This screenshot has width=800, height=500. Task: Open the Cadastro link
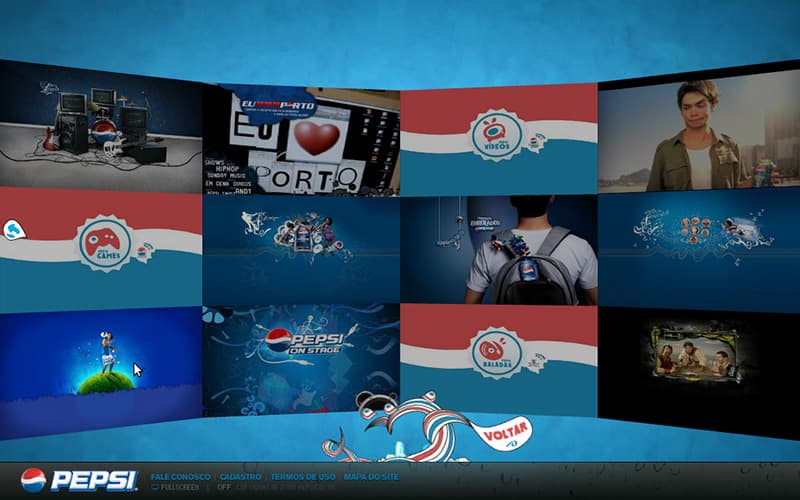click(240, 477)
